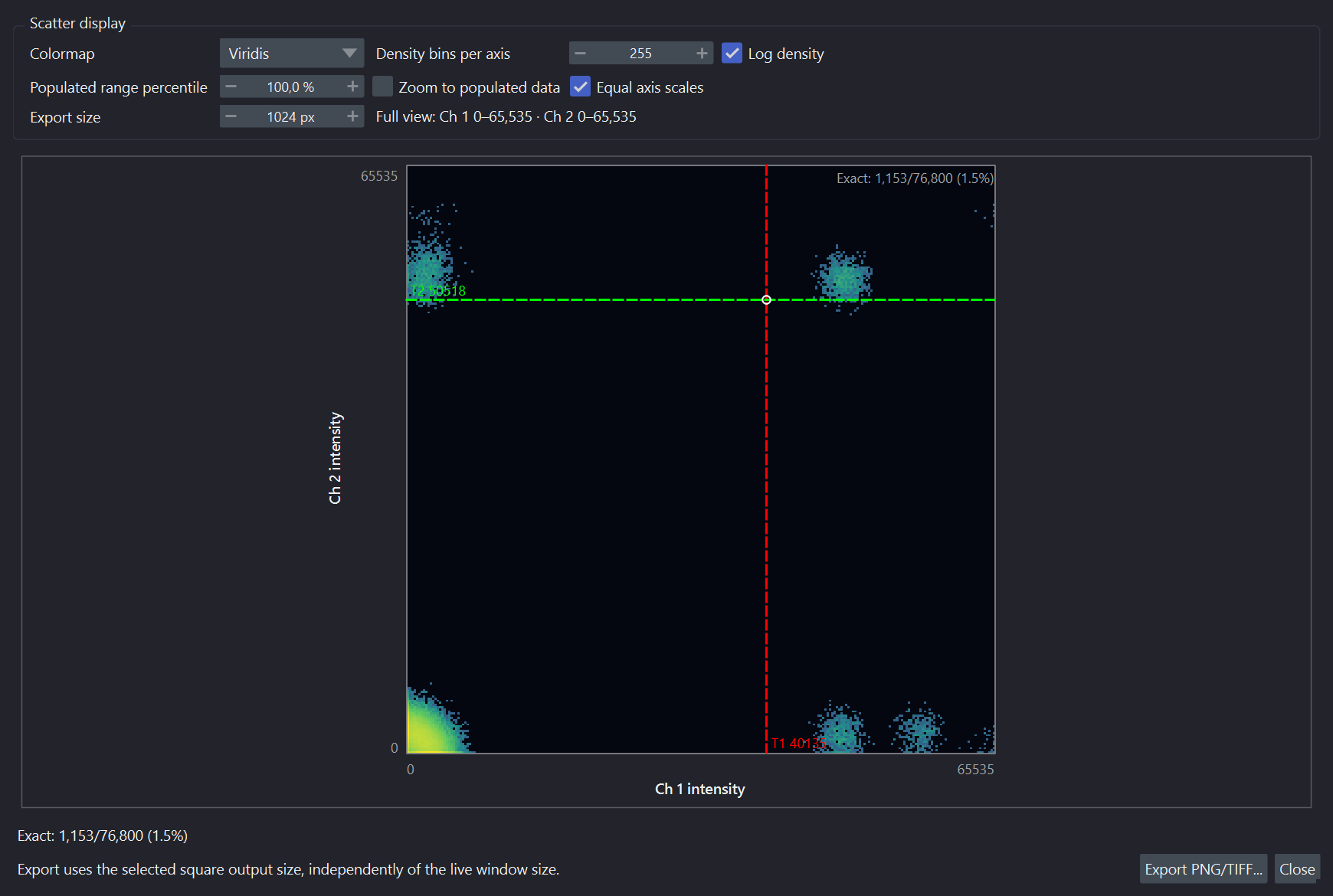Decrease density bins per axis
1333x896 pixels.
581,54
